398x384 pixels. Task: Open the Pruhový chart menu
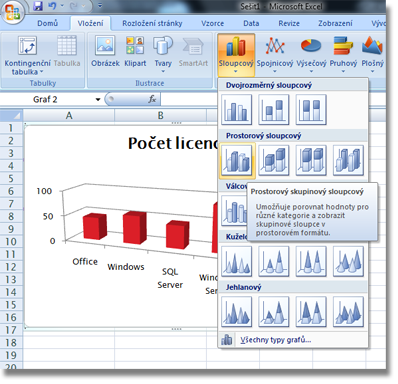(343, 55)
